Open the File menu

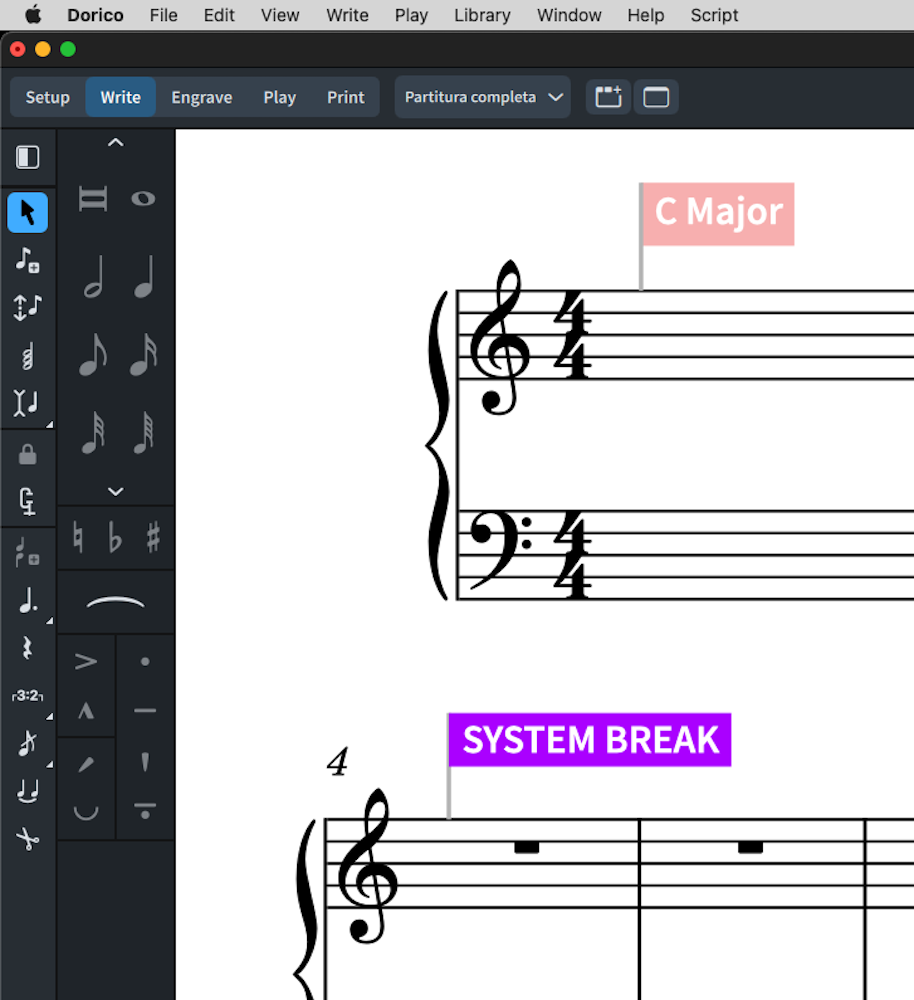[163, 15]
